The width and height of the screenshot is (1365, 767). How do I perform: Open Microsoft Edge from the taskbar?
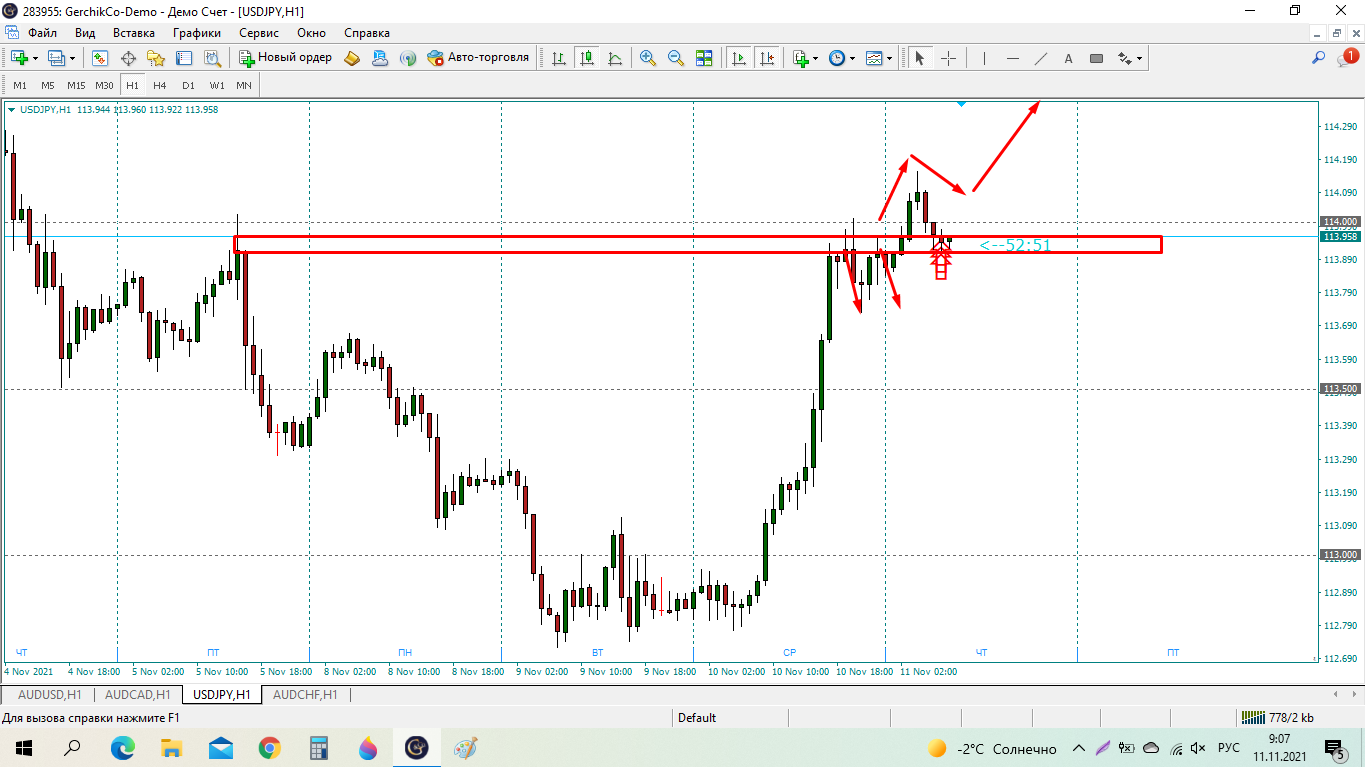point(122,747)
